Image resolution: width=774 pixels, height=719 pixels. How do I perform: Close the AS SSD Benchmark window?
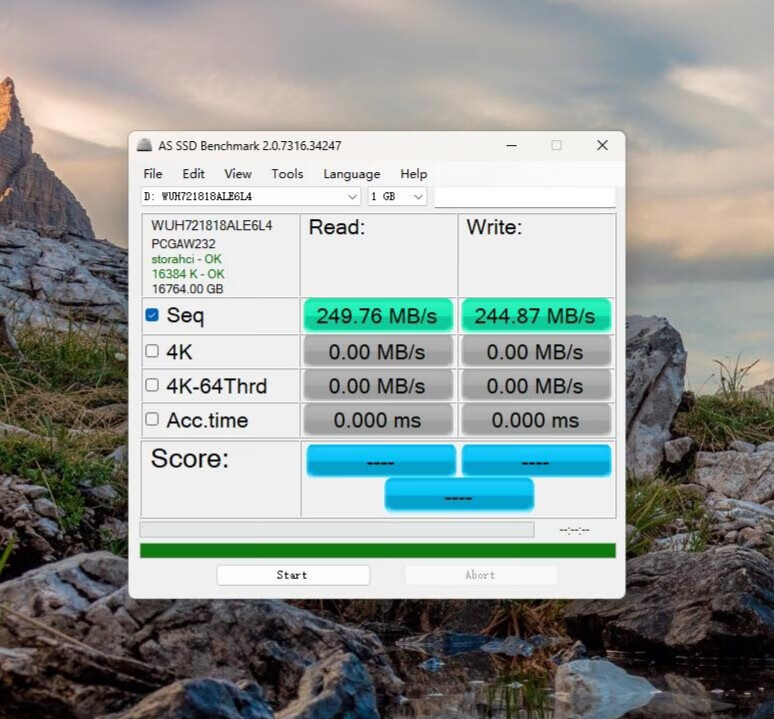(x=602, y=145)
